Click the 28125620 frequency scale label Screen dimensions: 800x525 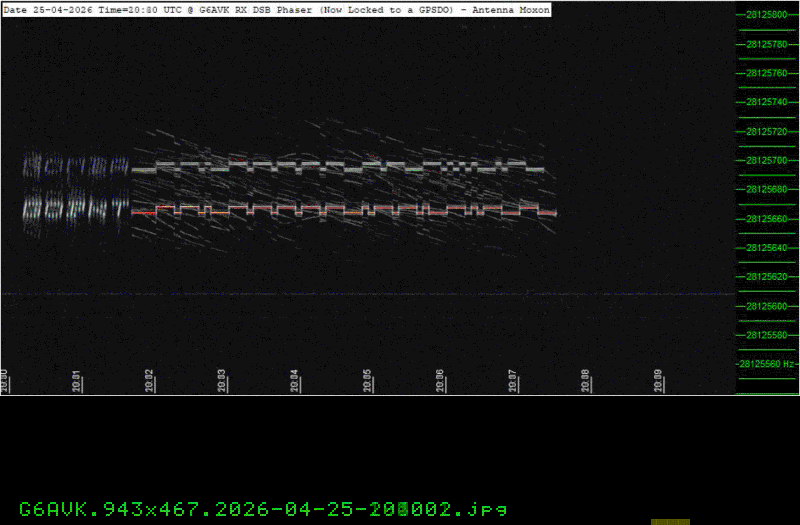(x=767, y=277)
